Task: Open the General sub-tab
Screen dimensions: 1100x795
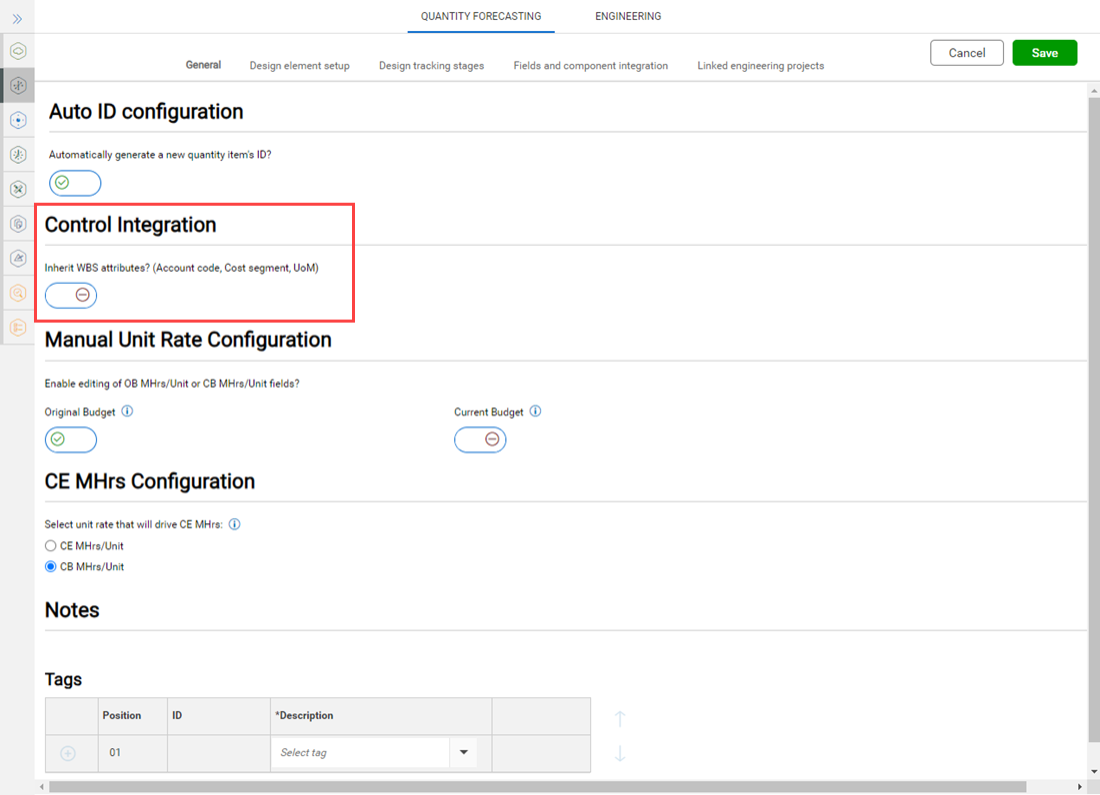Action: [x=203, y=65]
